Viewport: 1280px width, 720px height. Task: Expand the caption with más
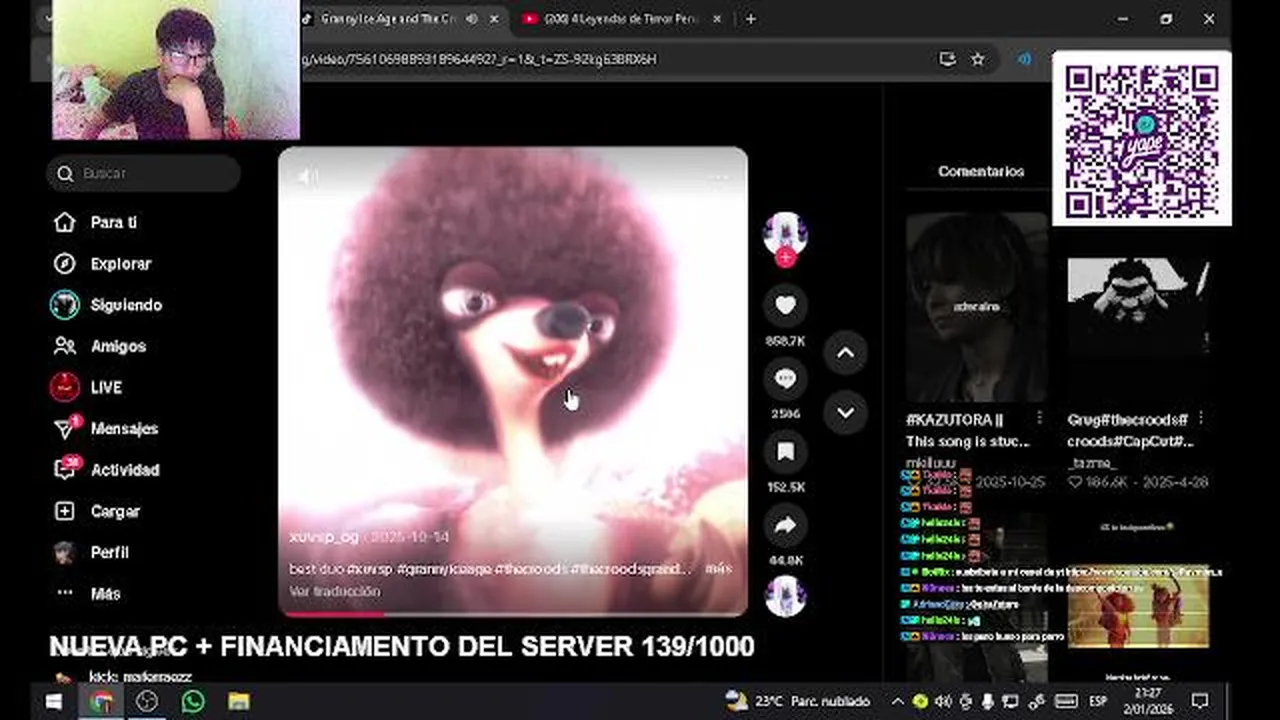pyautogui.click(x=718, y=568)
